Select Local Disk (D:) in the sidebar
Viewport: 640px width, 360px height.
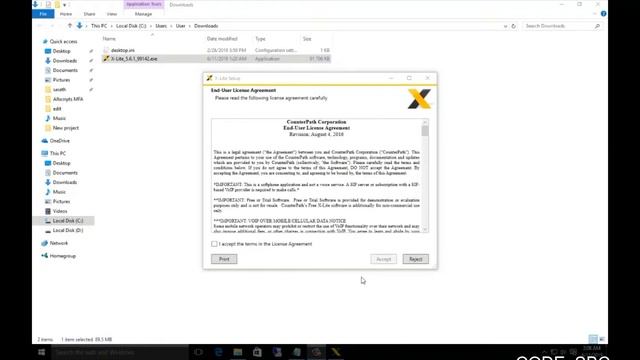68,230
